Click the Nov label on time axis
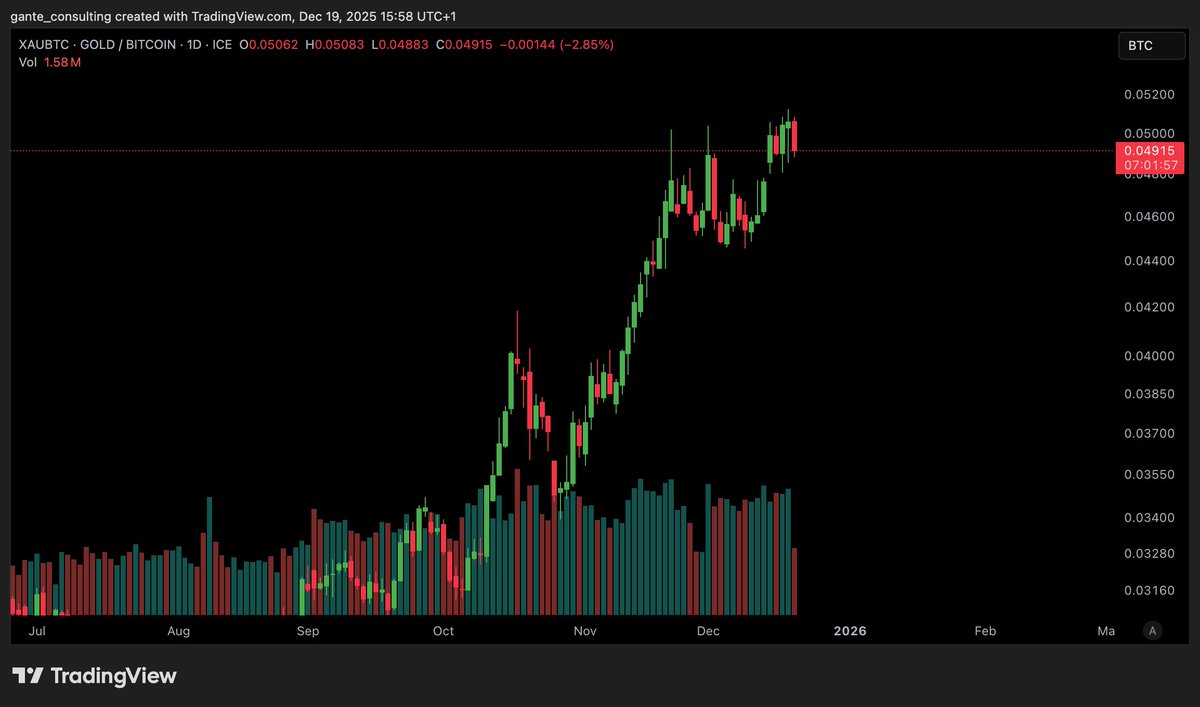This screenshot has height=707, width=1200. point(586,631)
